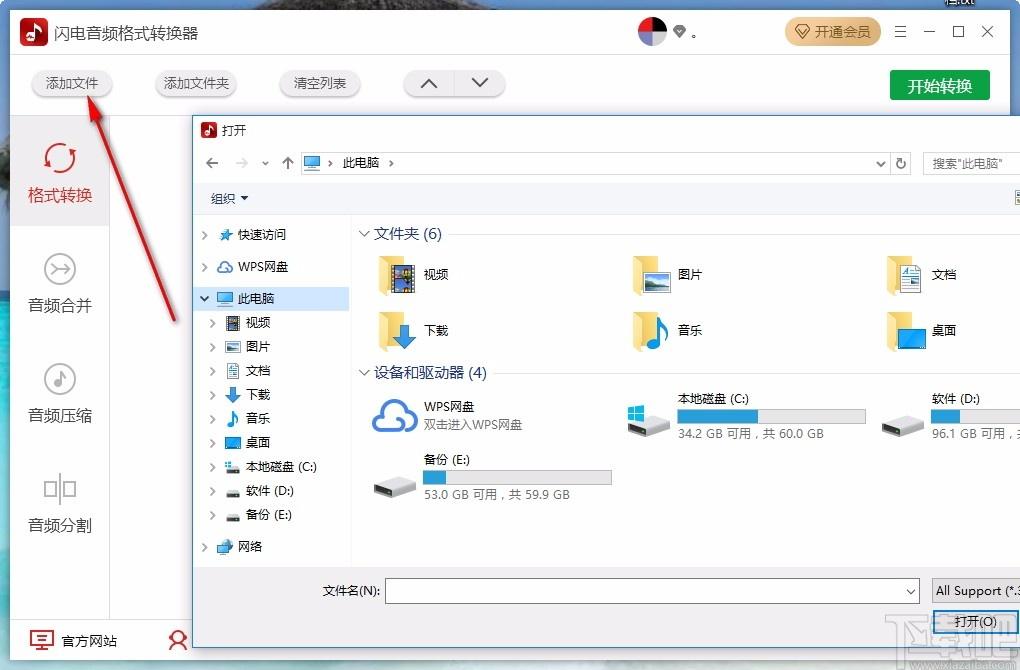
Task: Select the 音乐 folder icon
Action: tap(652, 331)
